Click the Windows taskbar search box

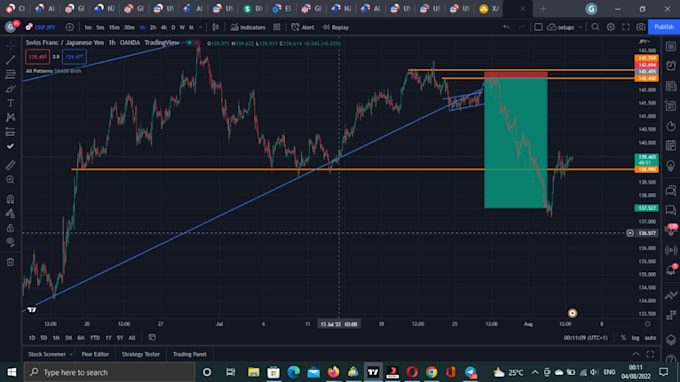[x=110, y=372]
